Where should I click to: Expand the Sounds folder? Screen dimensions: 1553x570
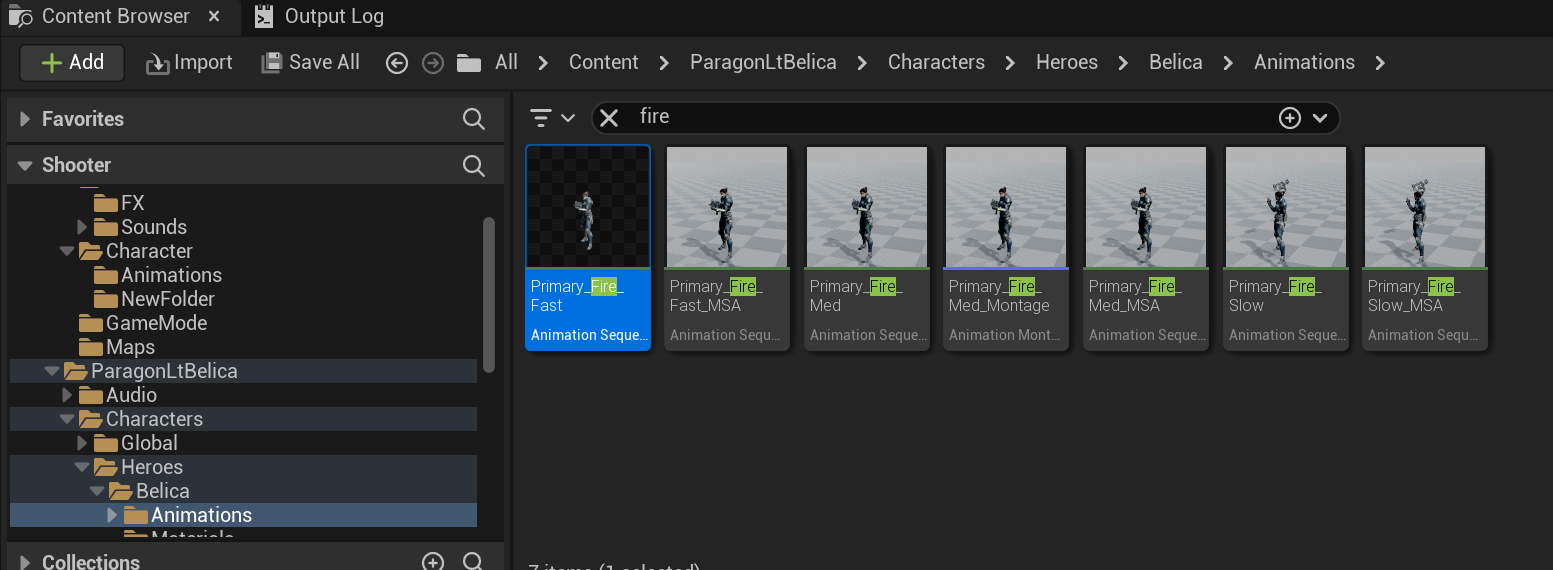coord(83,227)
